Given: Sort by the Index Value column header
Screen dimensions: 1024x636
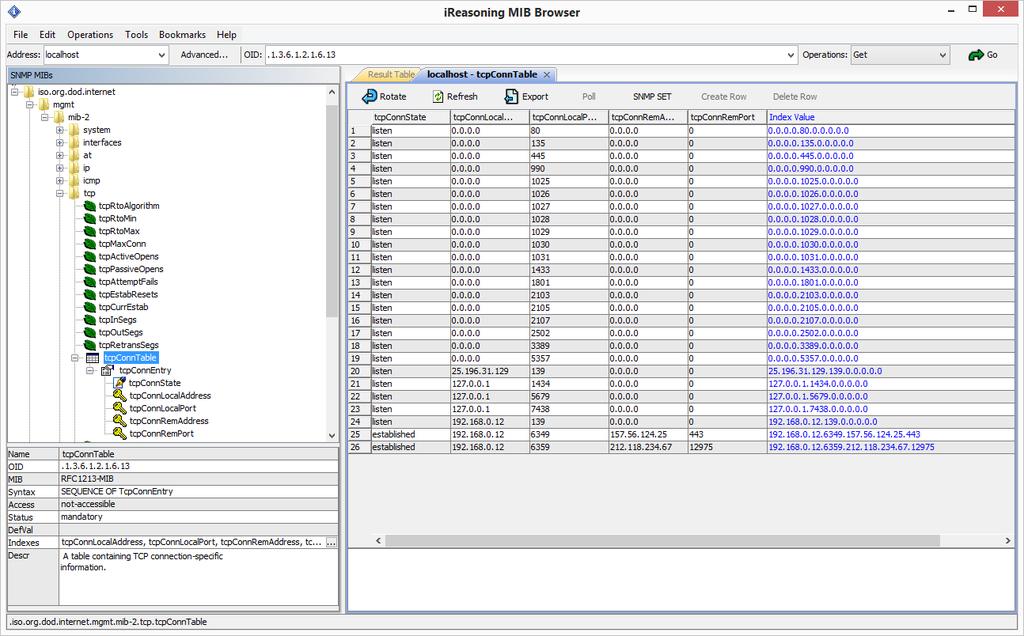Looking at the screenshot, I should click(891, 118).
